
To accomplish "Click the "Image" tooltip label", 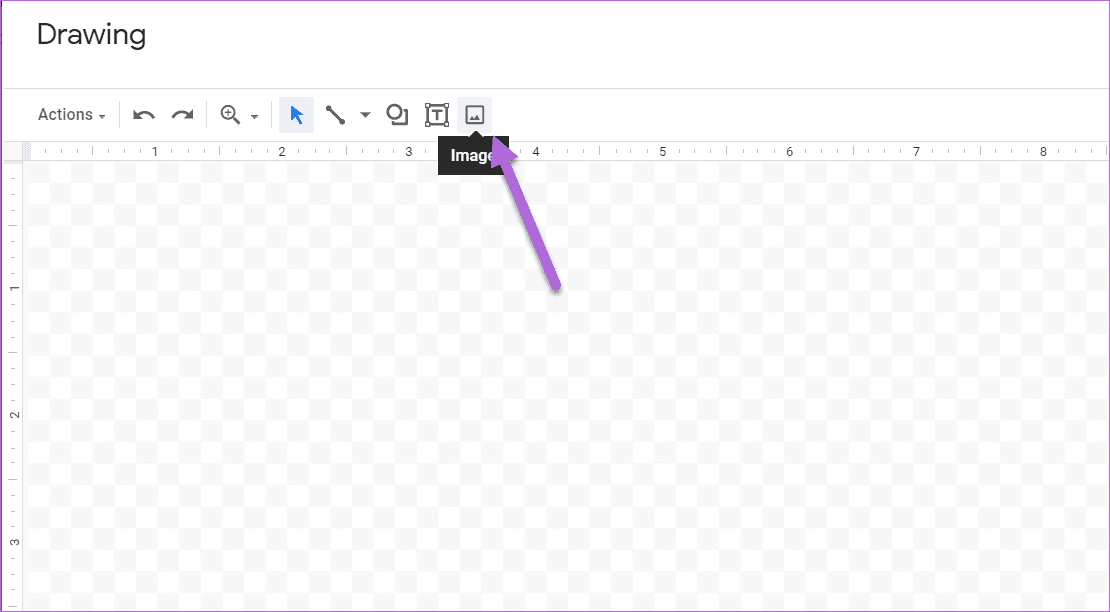I will pos(470,155).
